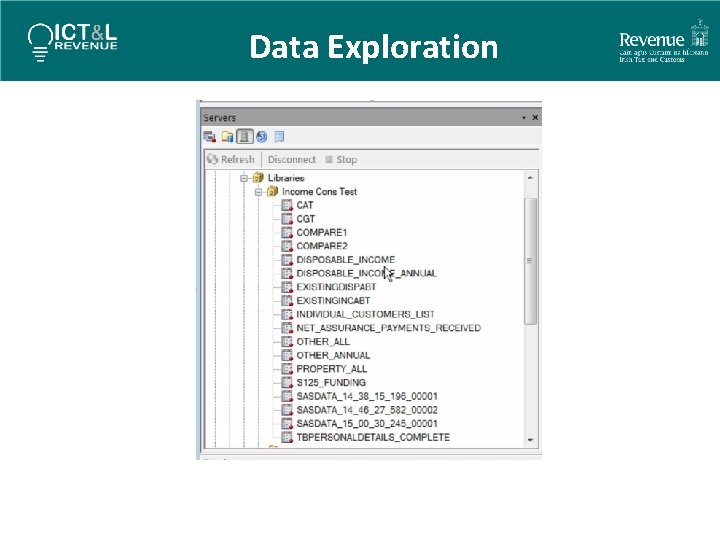Click the Disconnect button
The image size is (720, 540).
click(x=292, y=159)
